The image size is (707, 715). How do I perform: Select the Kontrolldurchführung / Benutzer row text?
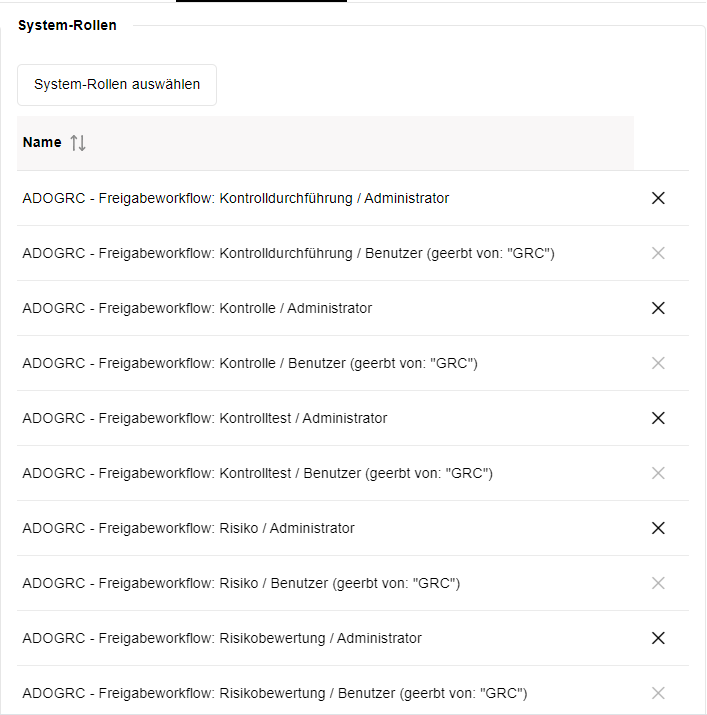(288, 253)
